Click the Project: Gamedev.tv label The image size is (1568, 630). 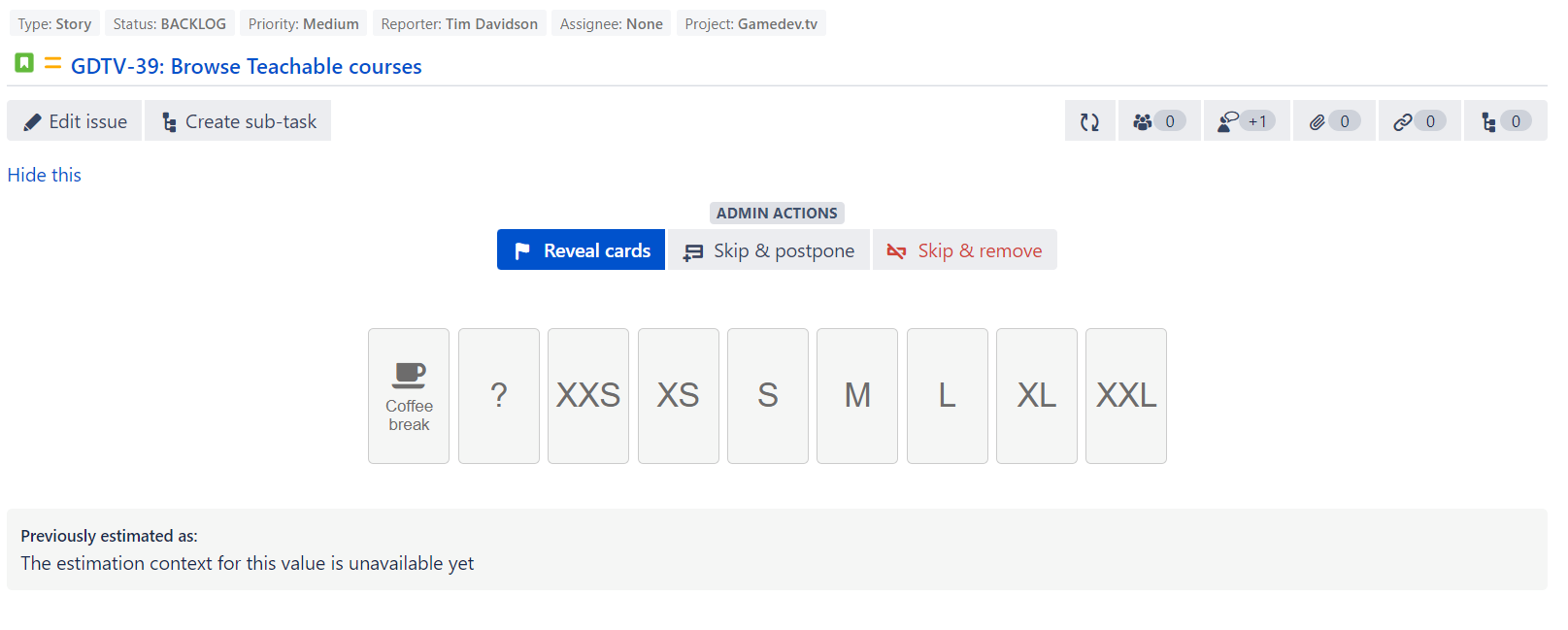pos(751,23)
